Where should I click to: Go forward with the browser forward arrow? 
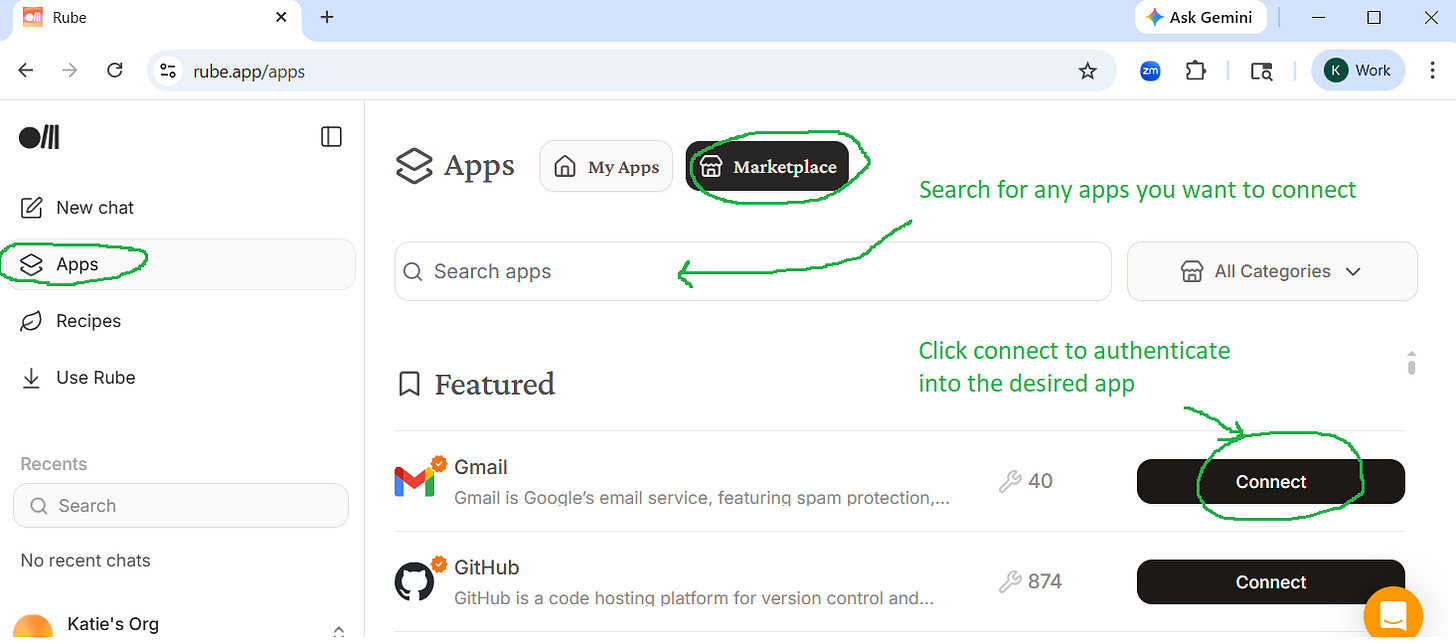coord(70,70)
